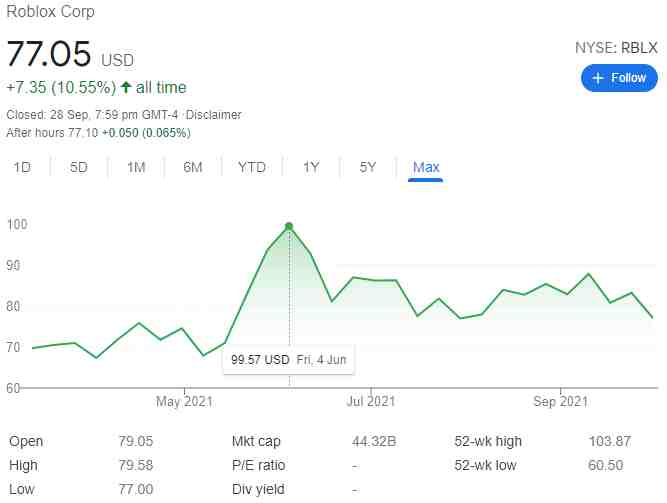Click the 4 Jun peak data point
This screenshot has height=503, width=667.
[x=289, y=226]
